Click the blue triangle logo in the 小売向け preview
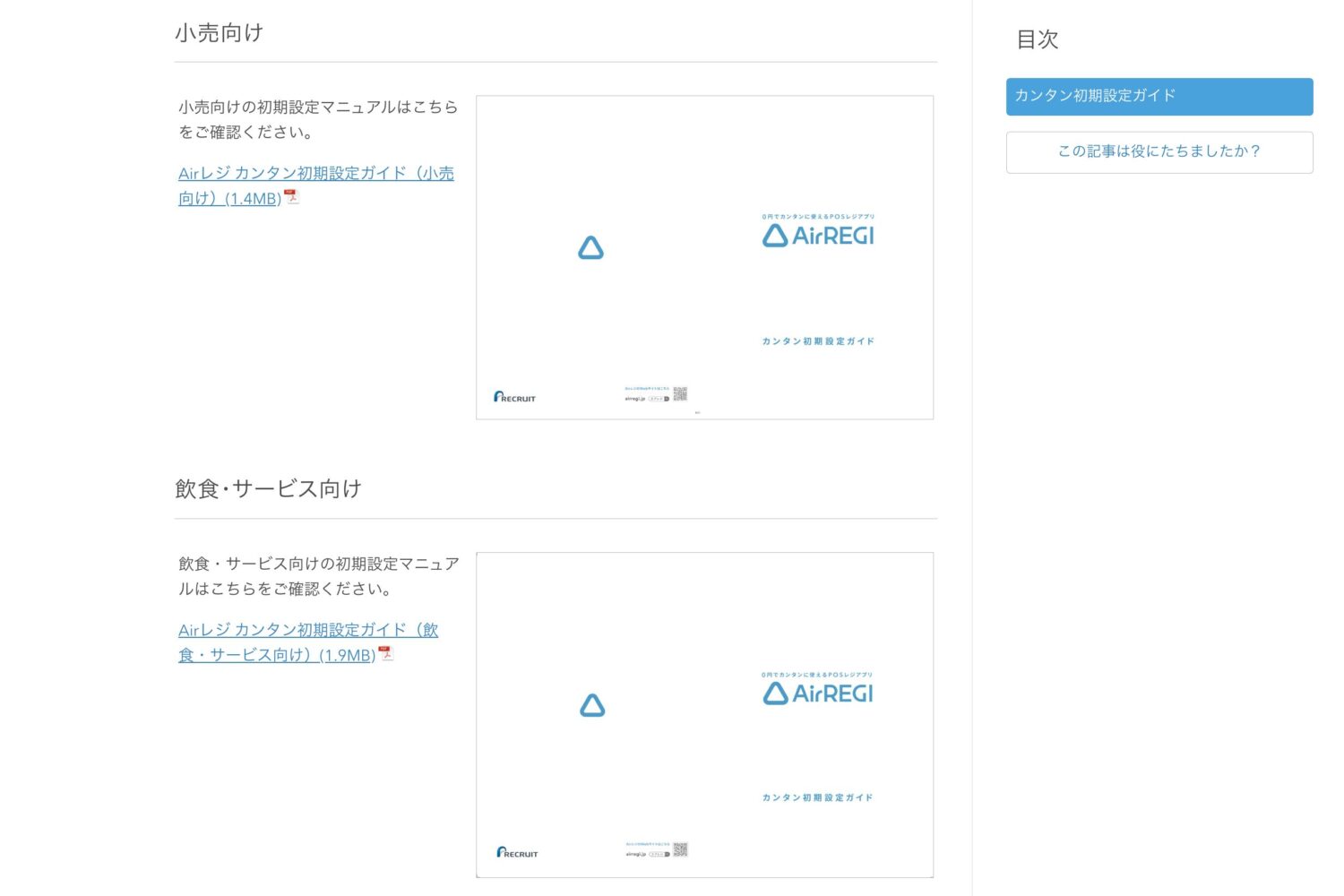This screenshot has width=1344, height=896. point(590,248)
